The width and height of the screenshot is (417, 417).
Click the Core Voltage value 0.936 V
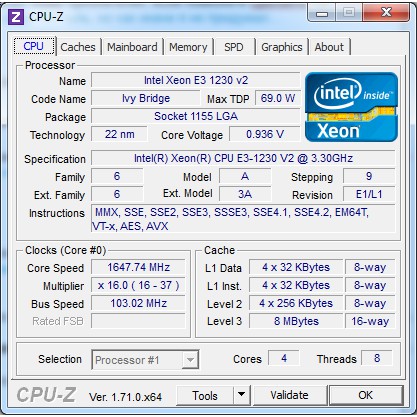[265, 134]
